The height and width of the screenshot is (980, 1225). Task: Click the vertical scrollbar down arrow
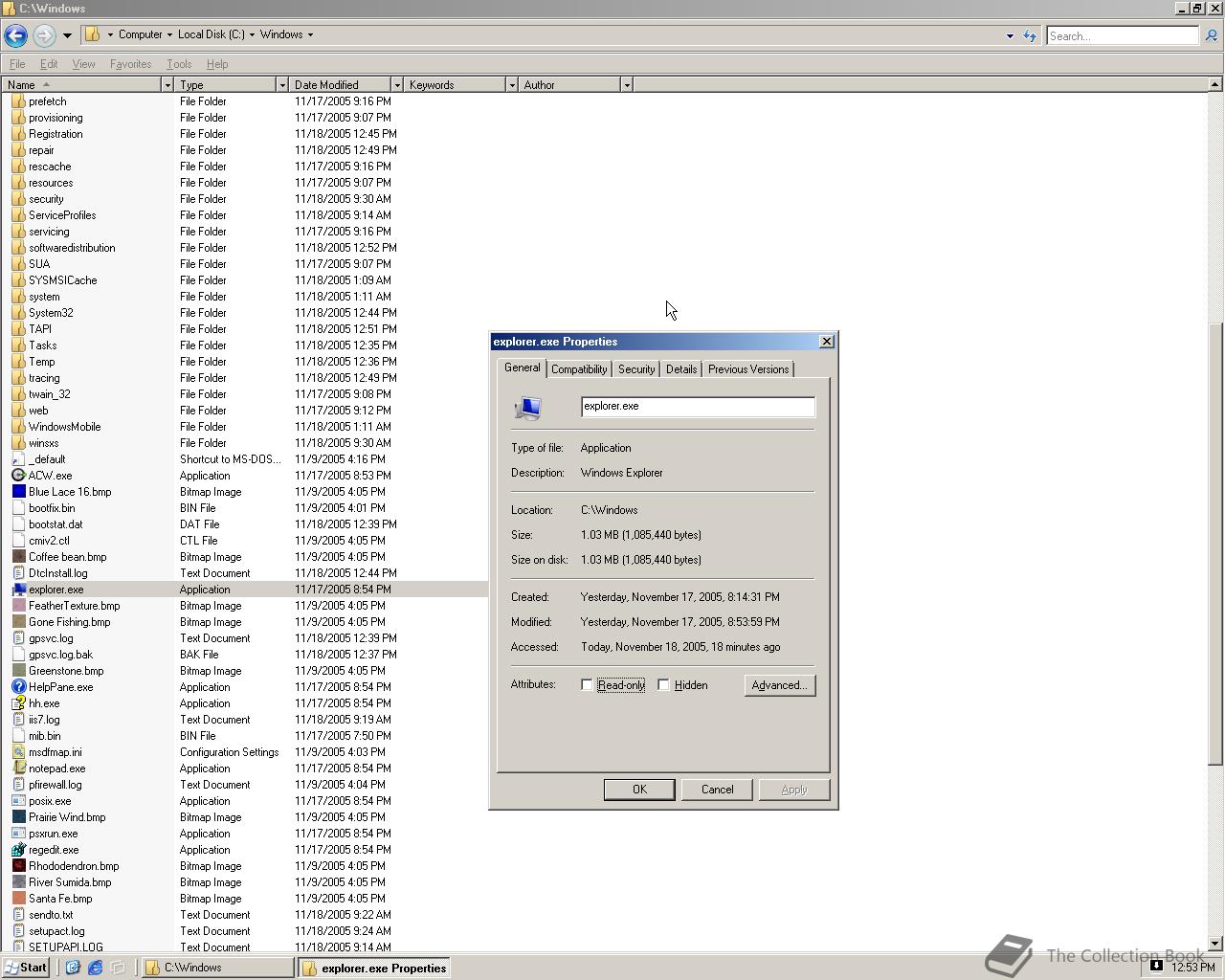pyautogui.click(x=1215, y=945)
